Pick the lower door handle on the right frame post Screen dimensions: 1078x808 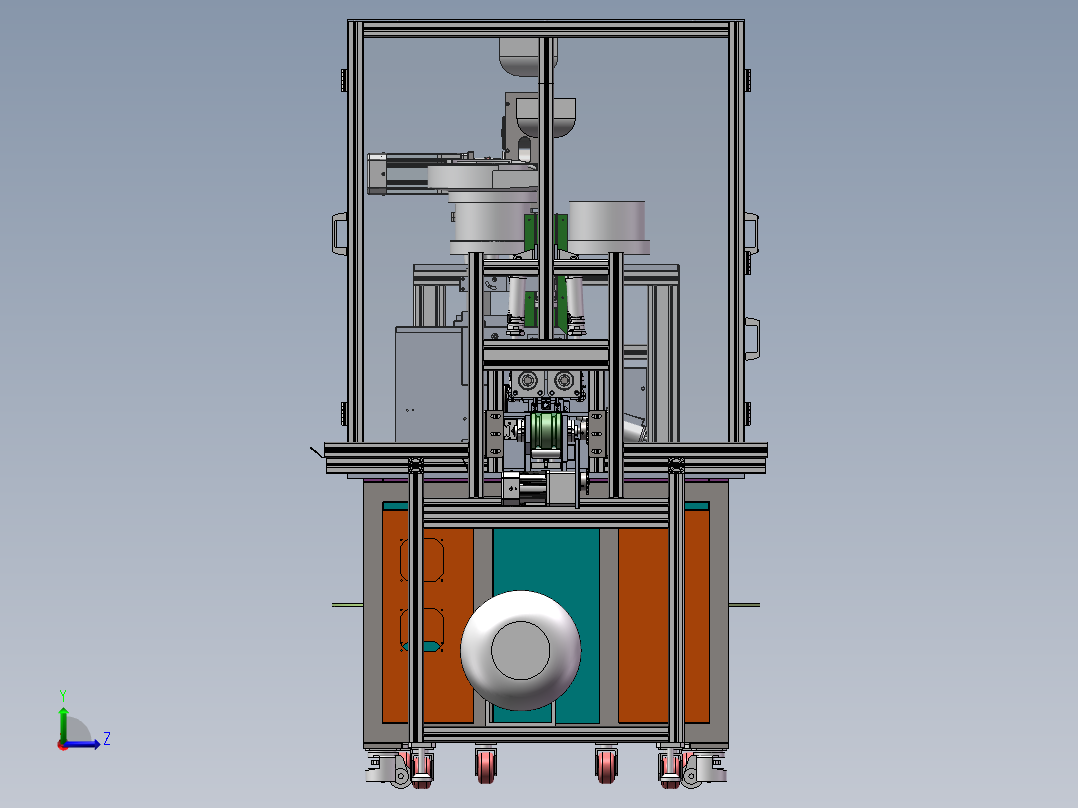(x=753, y=338)
